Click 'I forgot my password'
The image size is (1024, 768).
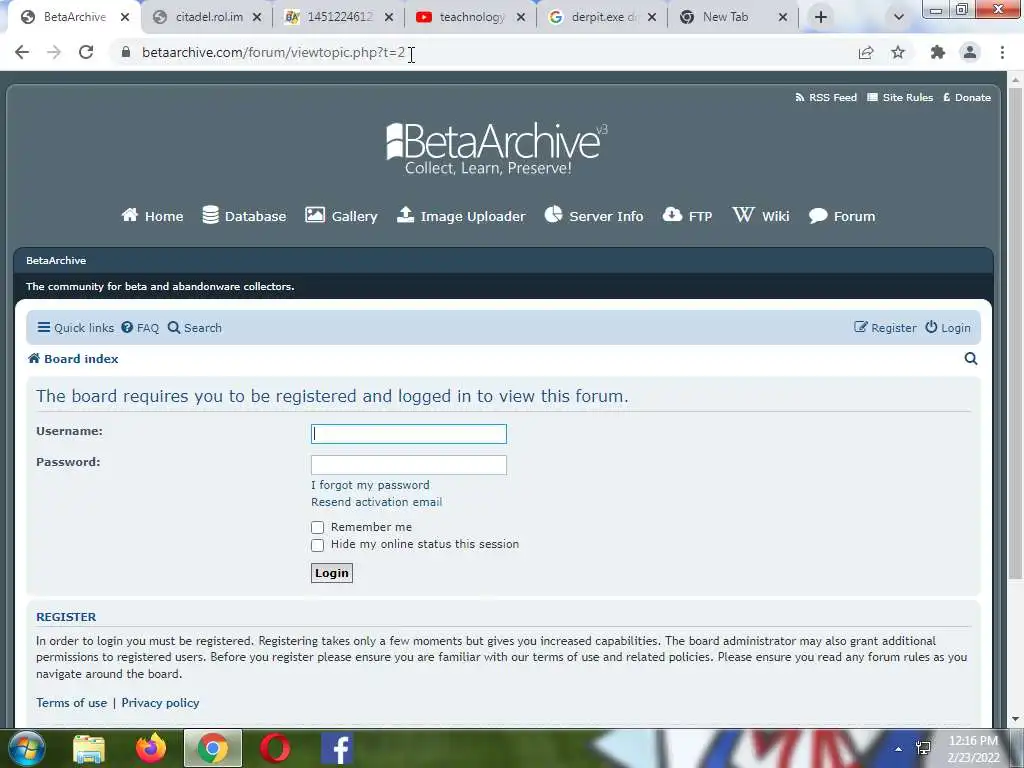click(370, 485)
